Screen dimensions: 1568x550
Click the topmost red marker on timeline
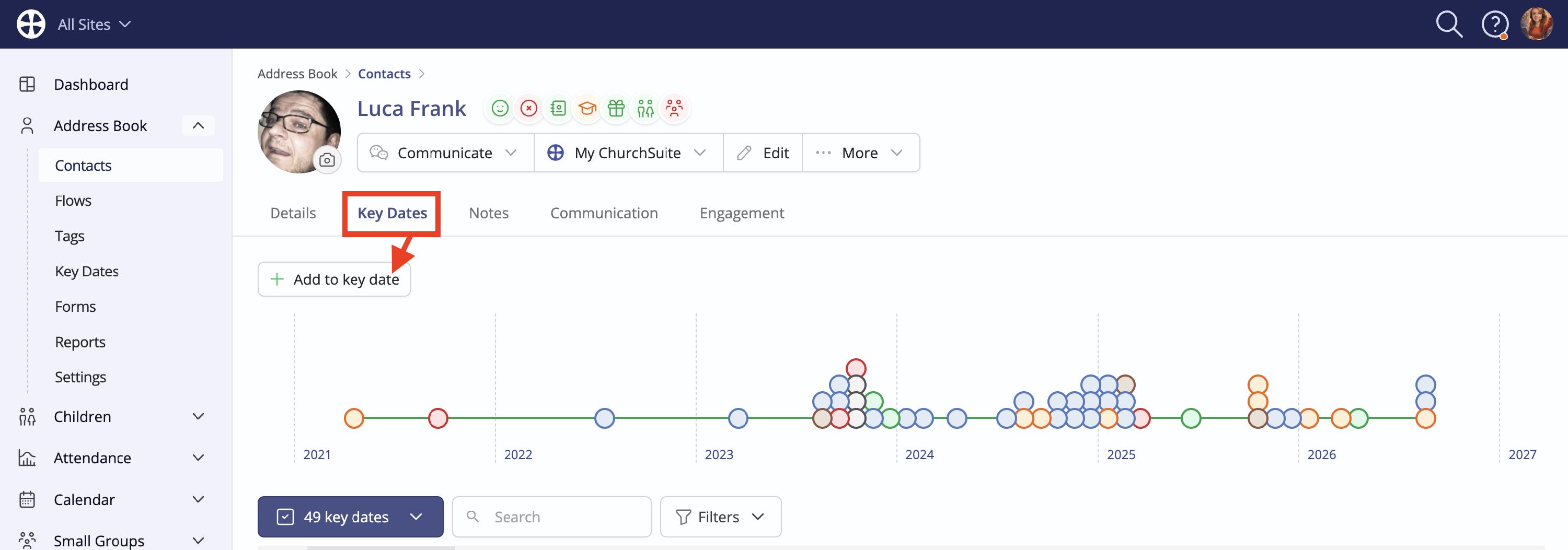click(856, 368)
